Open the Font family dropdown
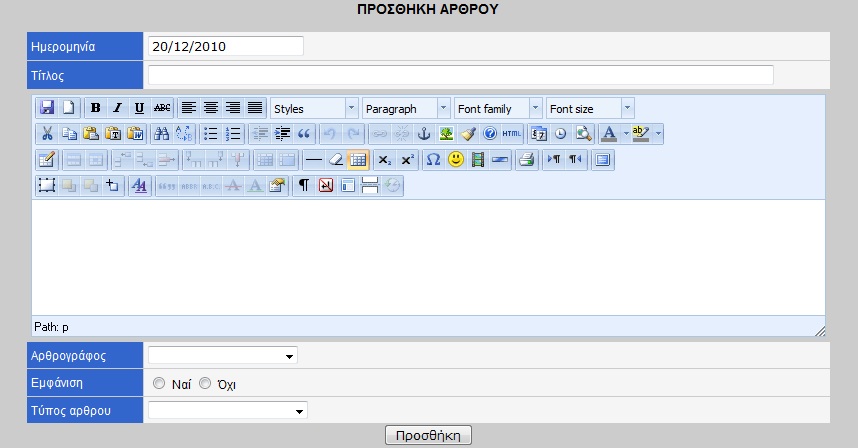Screen dimensions: 858x448 click(498, 108)
